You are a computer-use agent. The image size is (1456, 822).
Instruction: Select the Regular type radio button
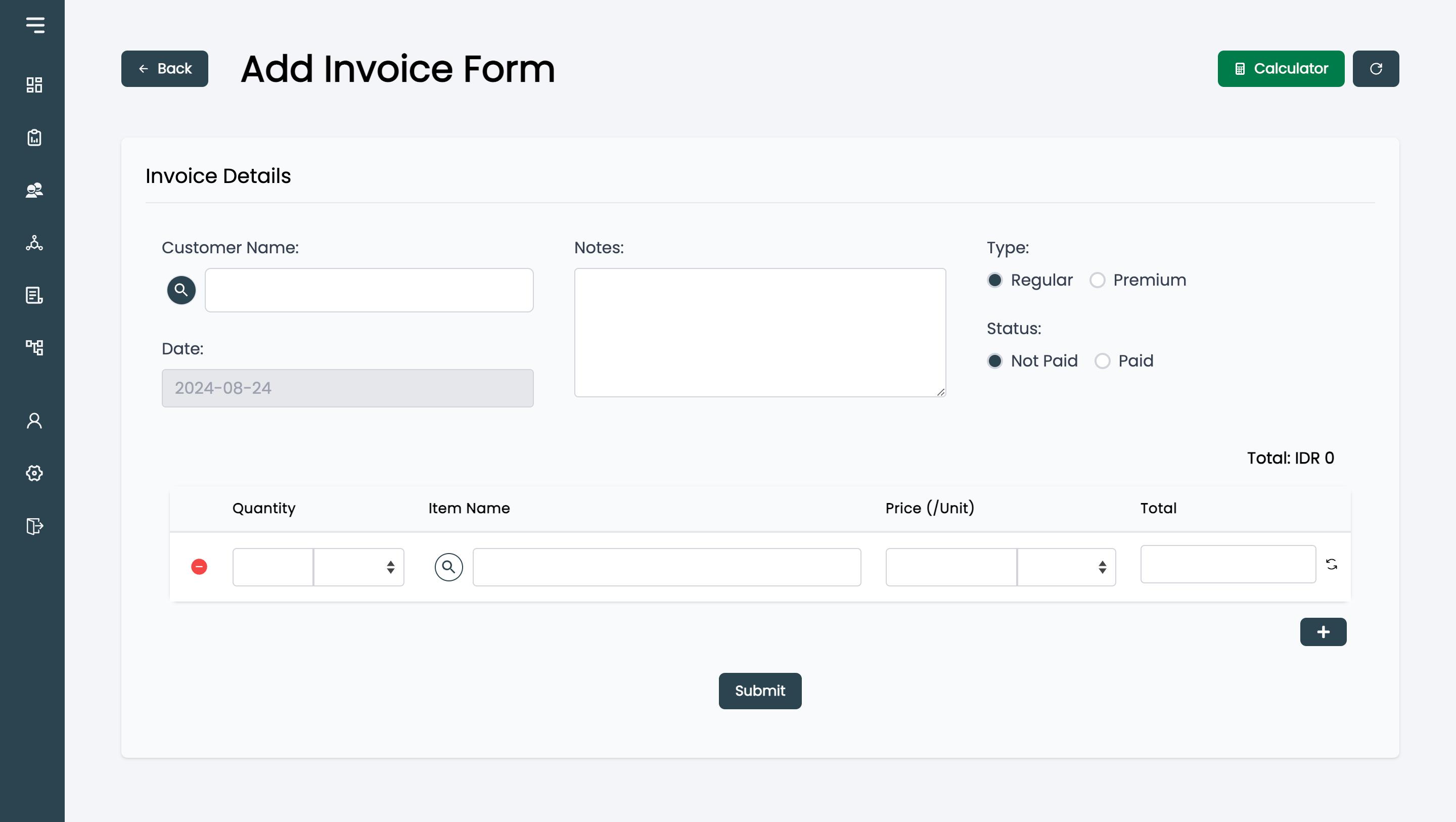(x=995, y=280)
